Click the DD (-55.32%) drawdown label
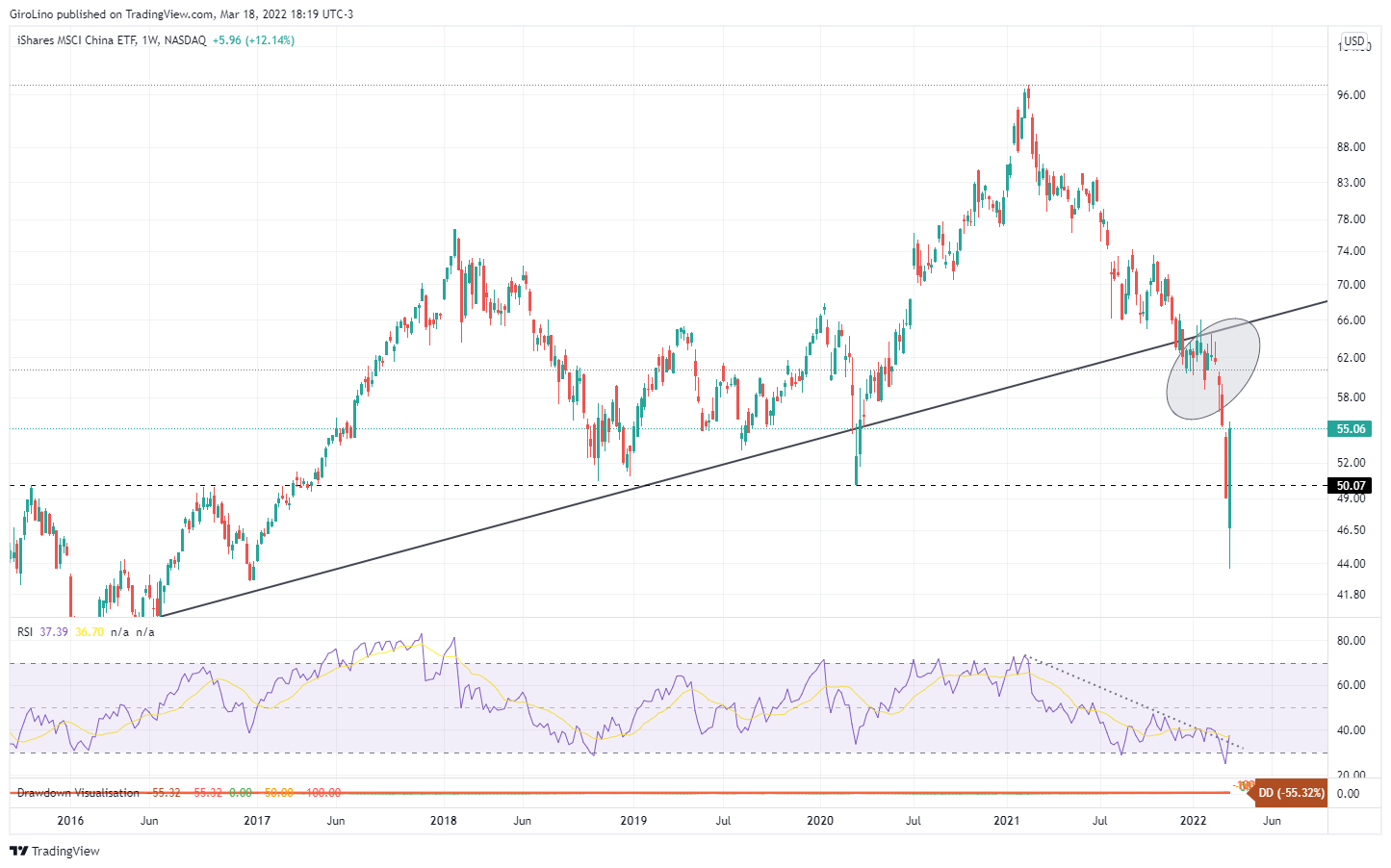1391x868 pixels. pos(1290,793)
